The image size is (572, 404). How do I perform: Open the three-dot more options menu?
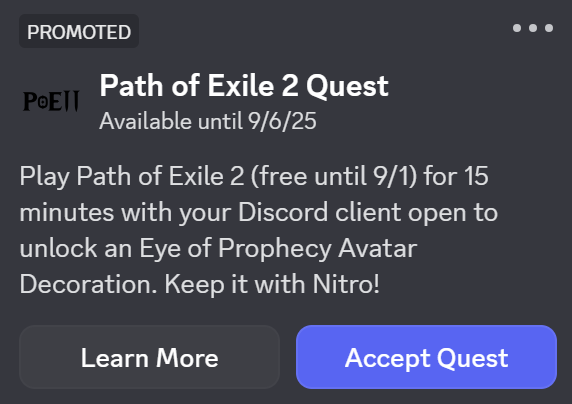click(533, 28)
